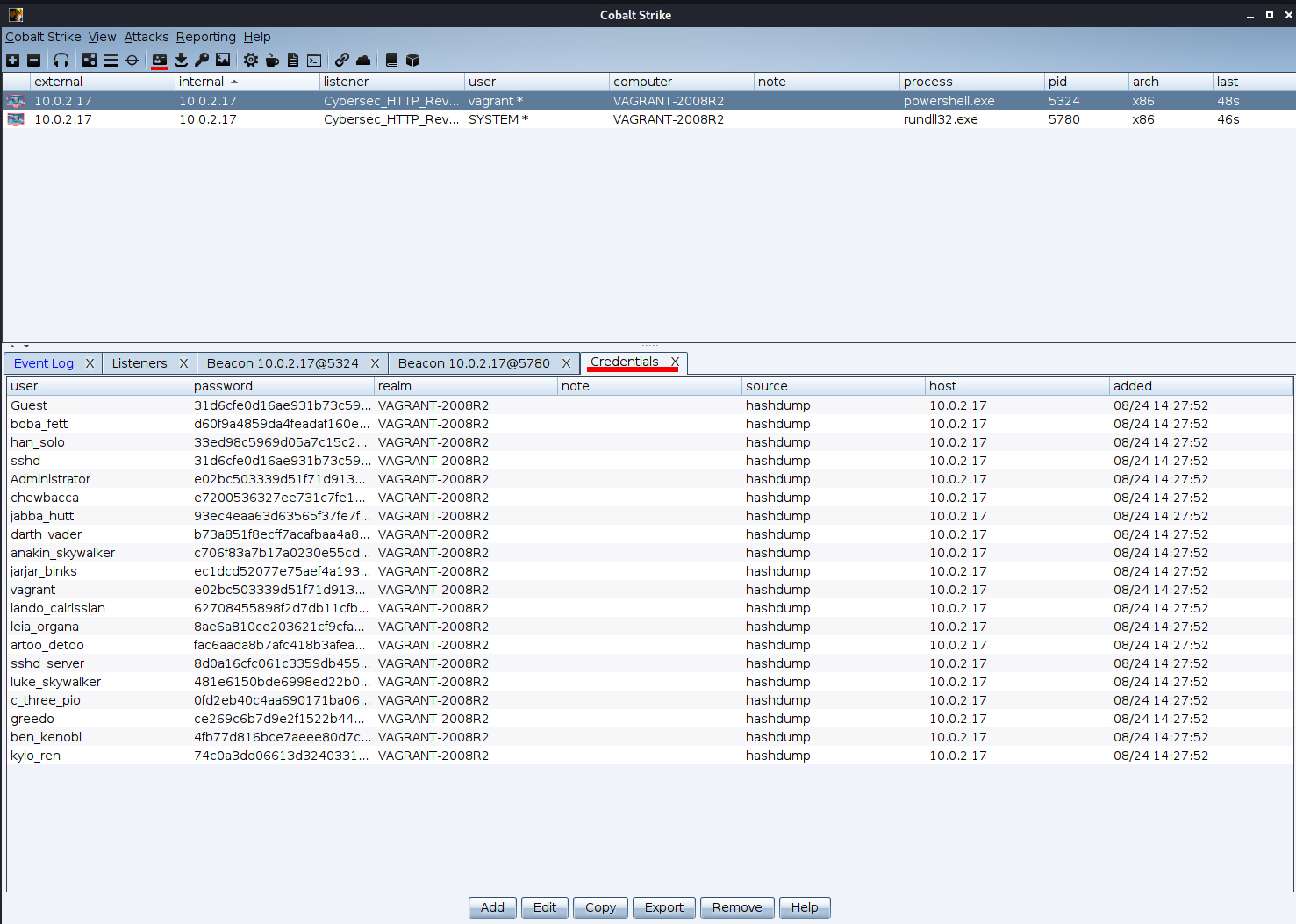Switch to Beacon 10.0.2.17@5780 tab
This screenshot has width=1296, height=924.
click(x=474, y=363)
